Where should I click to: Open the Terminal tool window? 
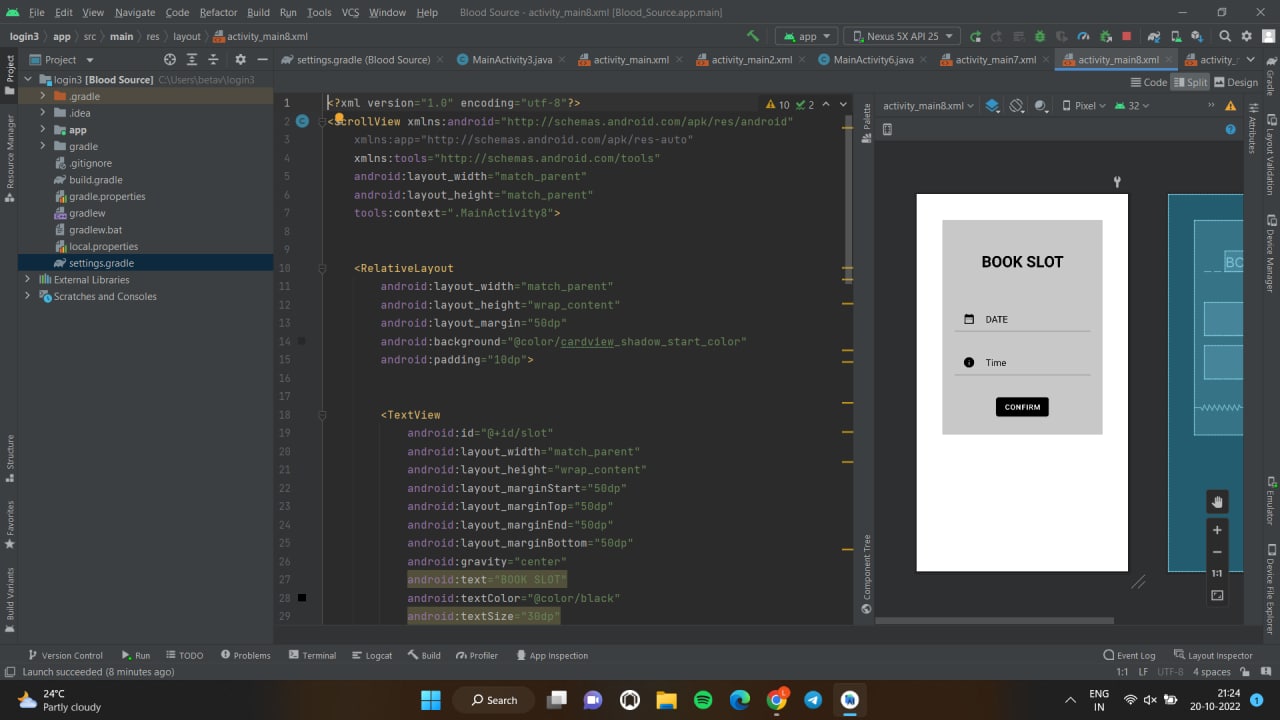[x=312, y=655]
